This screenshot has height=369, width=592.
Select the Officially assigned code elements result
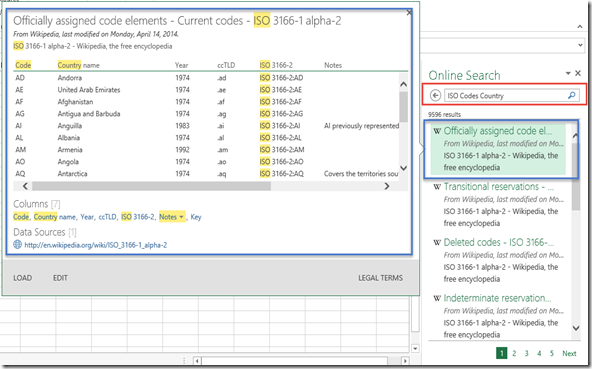(x=498, y=149)
